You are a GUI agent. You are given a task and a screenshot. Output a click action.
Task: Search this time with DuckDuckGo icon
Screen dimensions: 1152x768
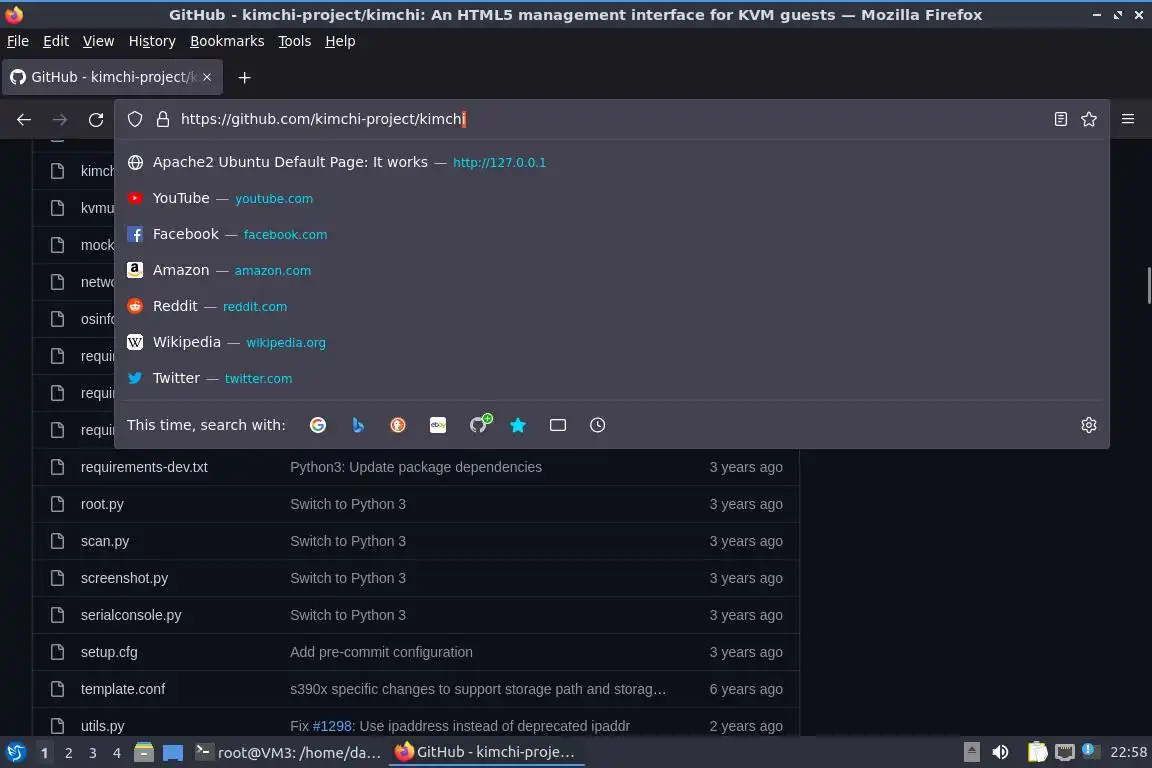tap(397, 425)
